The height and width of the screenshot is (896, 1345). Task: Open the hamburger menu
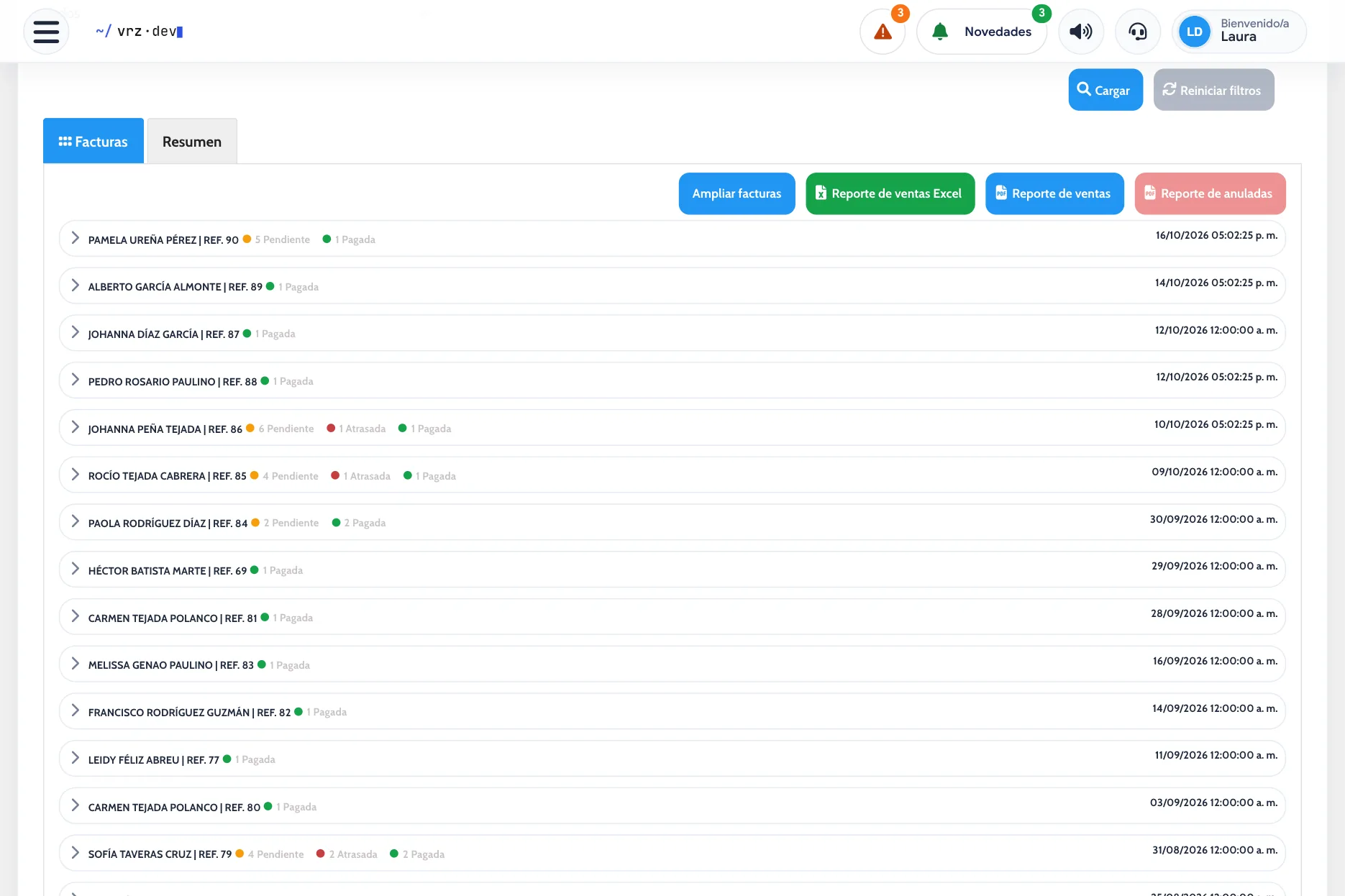click(x=46, y=32)
